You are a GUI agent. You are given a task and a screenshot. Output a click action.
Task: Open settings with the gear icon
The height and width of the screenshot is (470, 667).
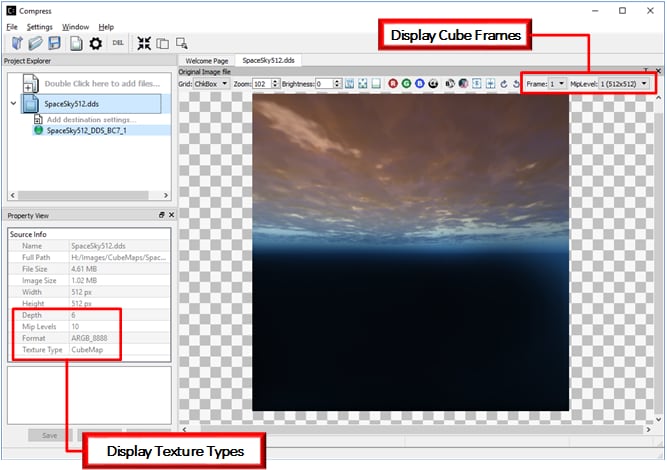tap(96, 44)
